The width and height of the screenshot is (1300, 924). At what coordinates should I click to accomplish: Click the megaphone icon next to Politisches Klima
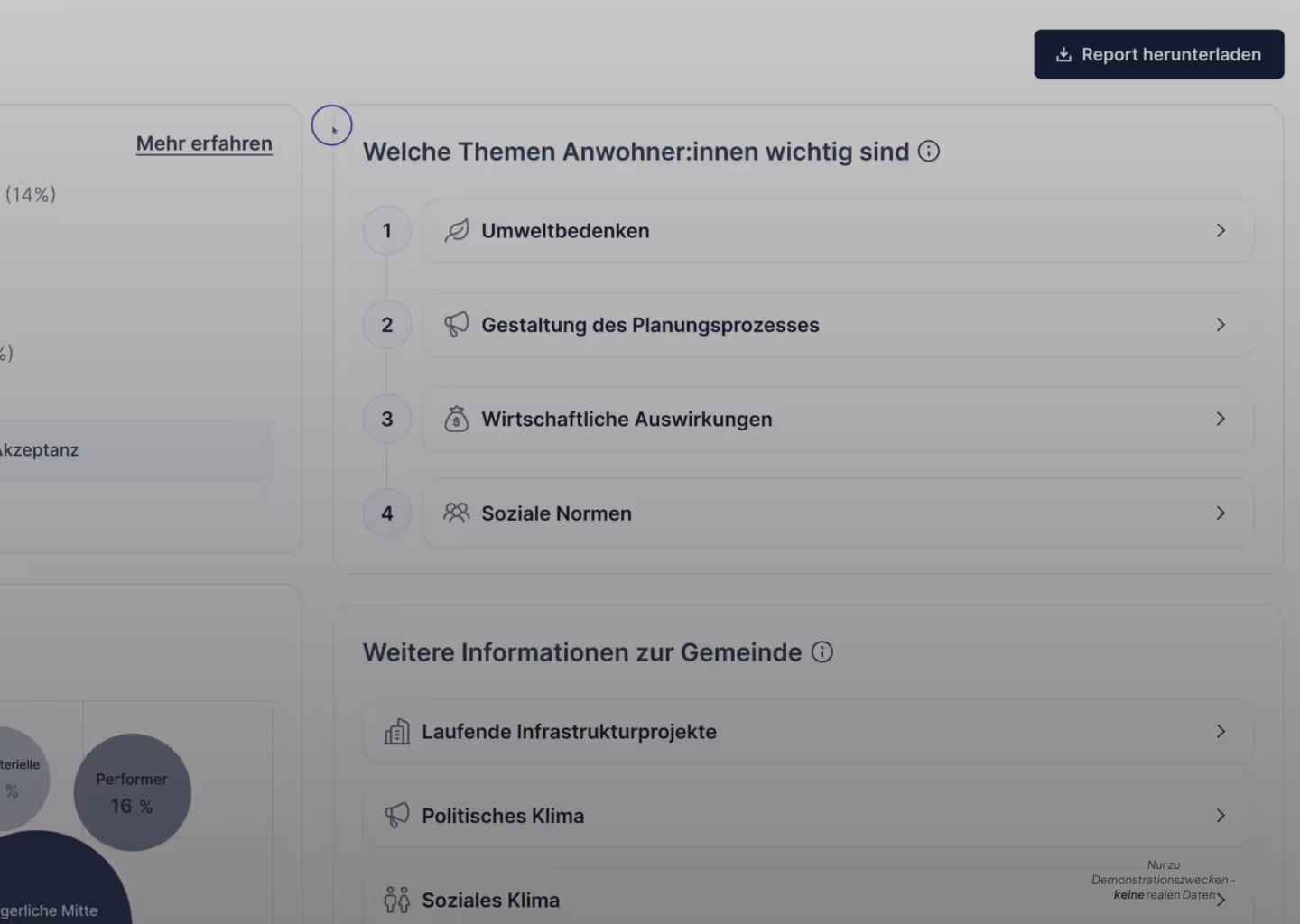[x=395, y=815]
